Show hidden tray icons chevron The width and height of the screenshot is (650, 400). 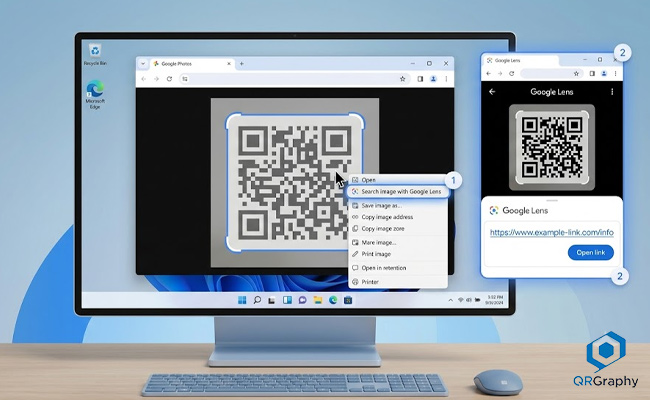point(451,300)
